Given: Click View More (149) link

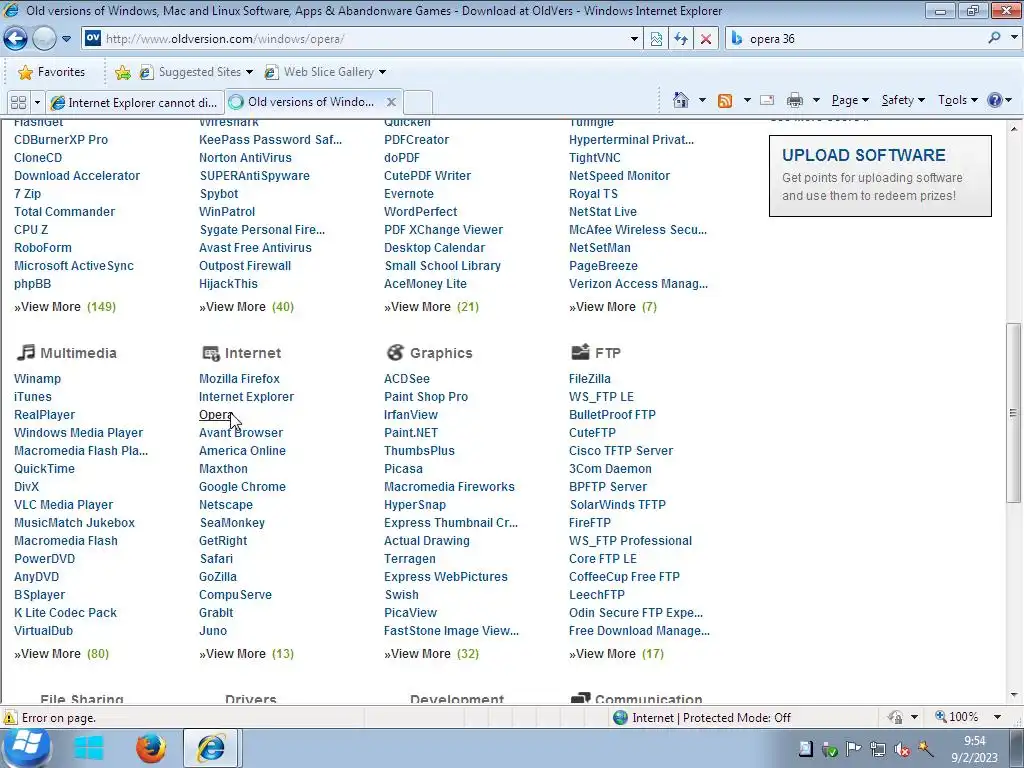Looking at the screenshot, I should (x=65, y=307).
